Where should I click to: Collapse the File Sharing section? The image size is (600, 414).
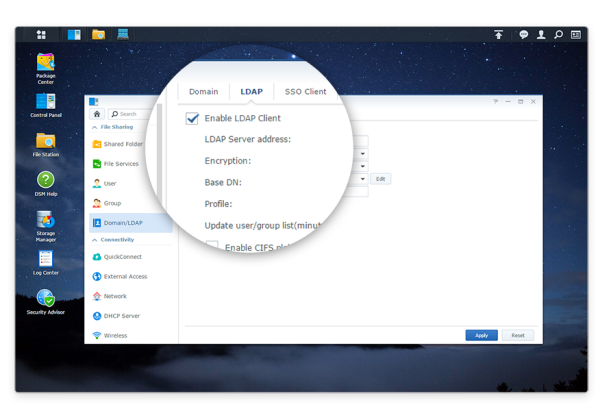(95, 127)
